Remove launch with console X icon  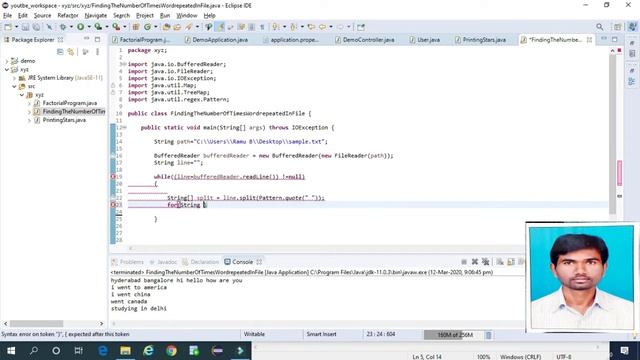(475, 262)
